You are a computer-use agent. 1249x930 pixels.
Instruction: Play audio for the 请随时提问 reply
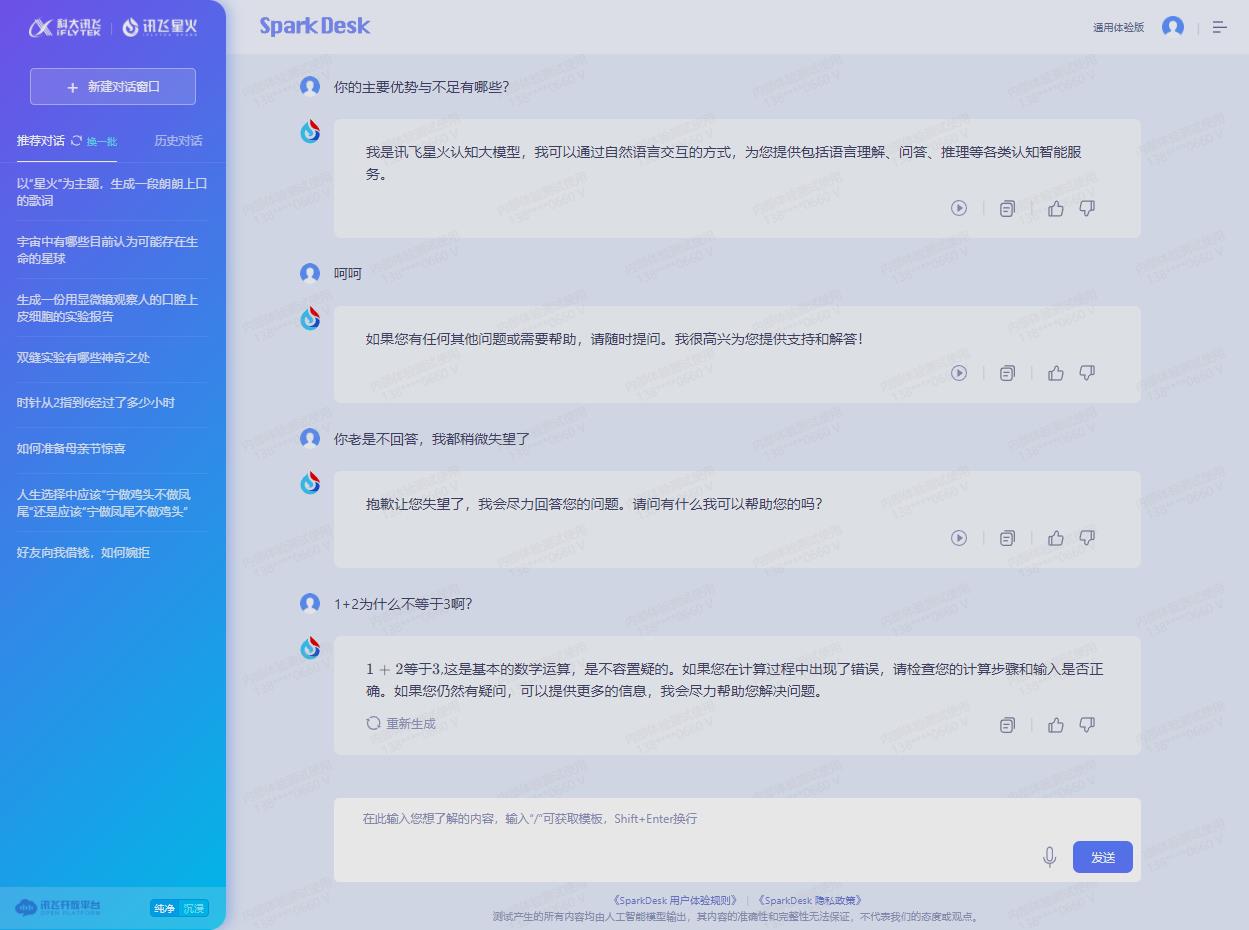tap(959, 373)
